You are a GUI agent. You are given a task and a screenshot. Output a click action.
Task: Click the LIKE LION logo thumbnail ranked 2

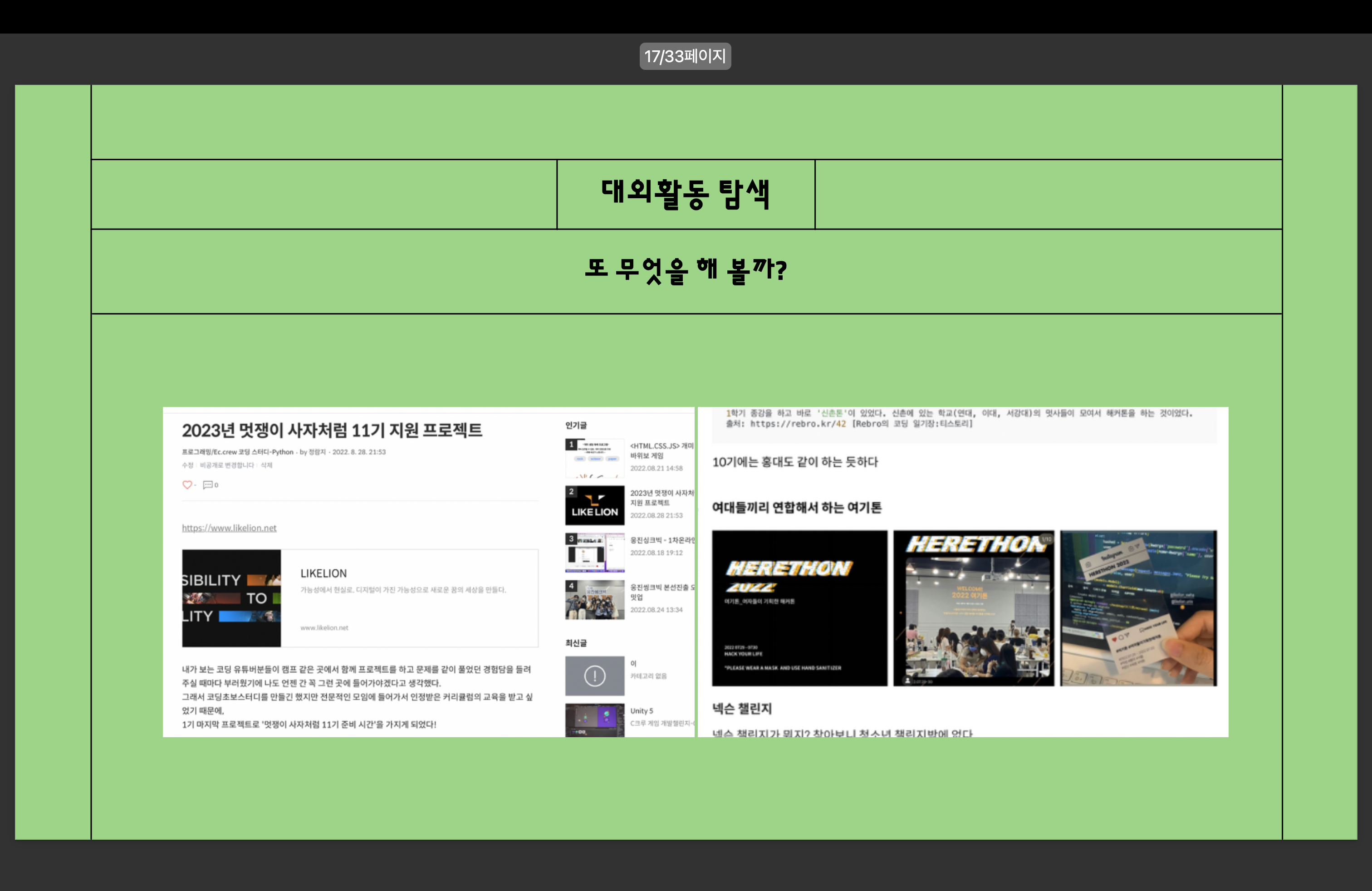pyautogui.click(x=594, y=505)
